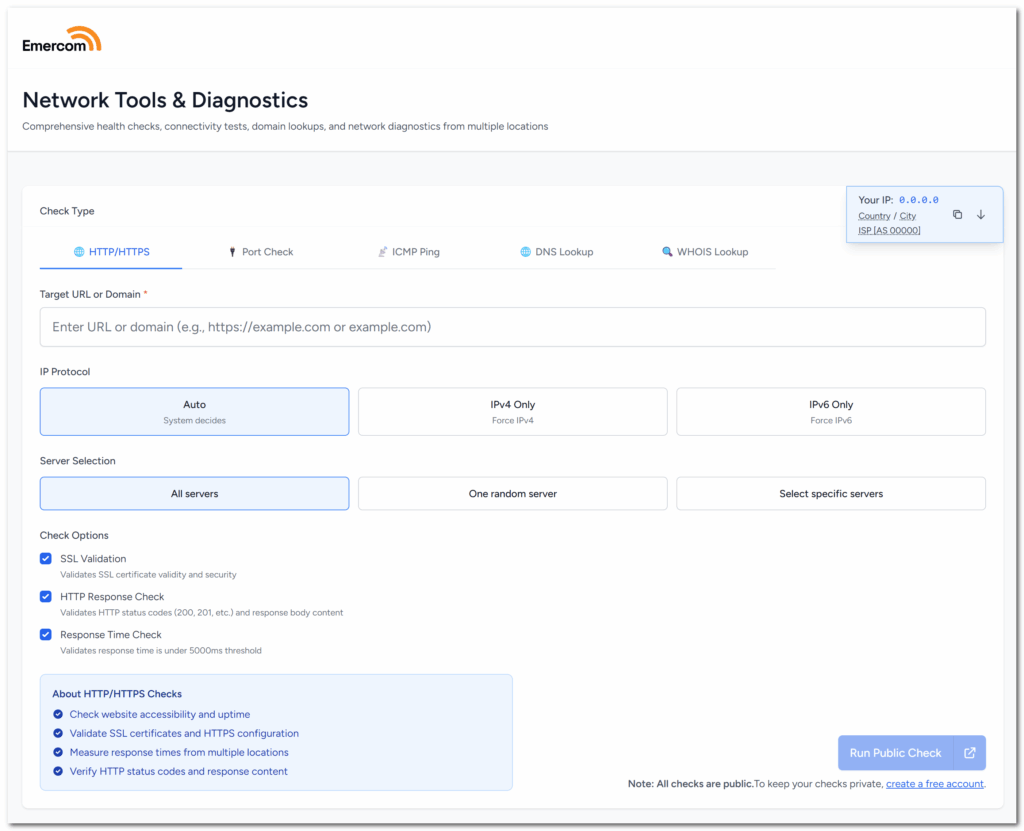Click the Emercom logo
The height and width of the screenshot is (831, 1024).
62,41
